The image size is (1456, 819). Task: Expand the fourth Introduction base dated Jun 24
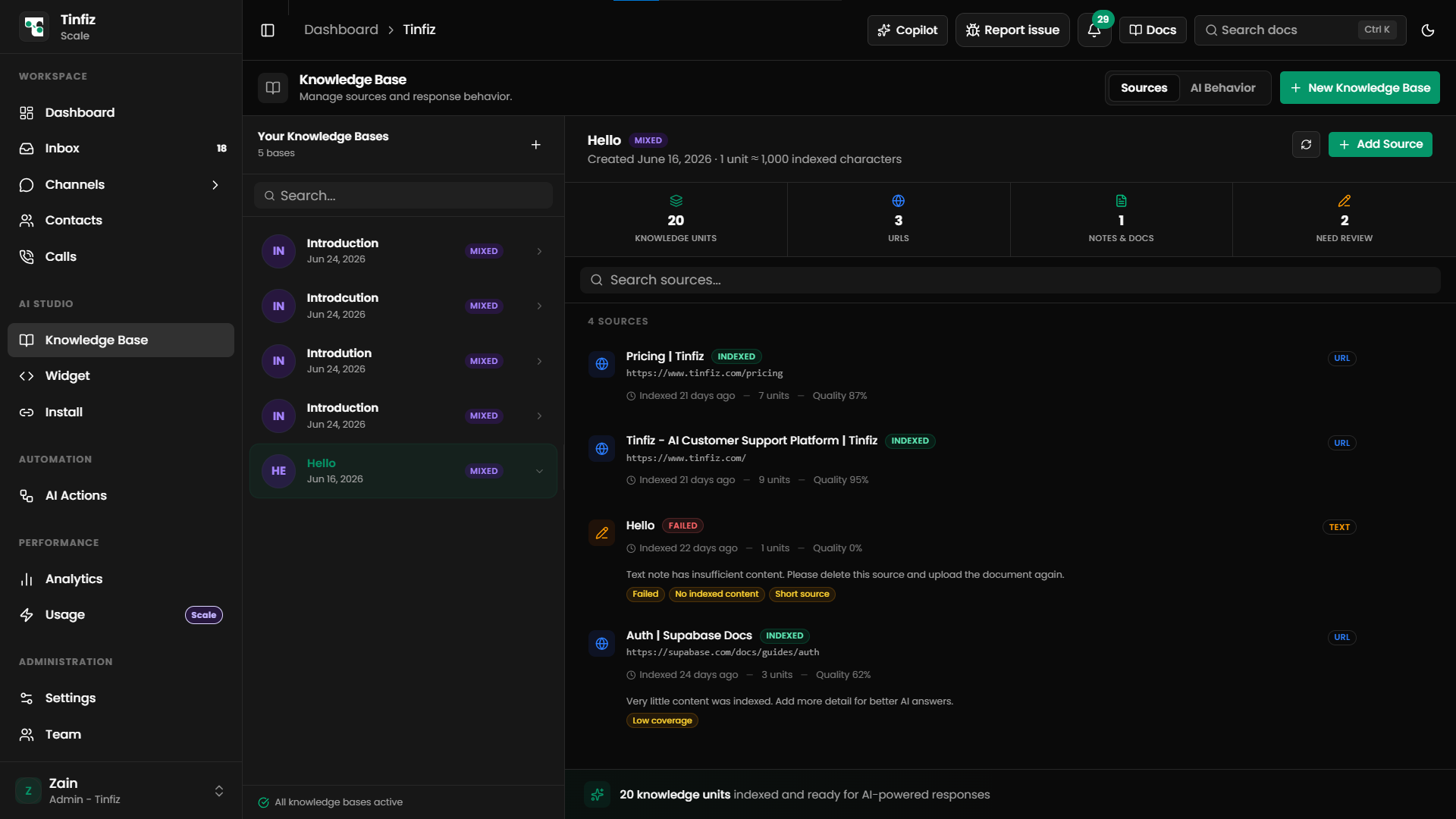tap(539, 416)
